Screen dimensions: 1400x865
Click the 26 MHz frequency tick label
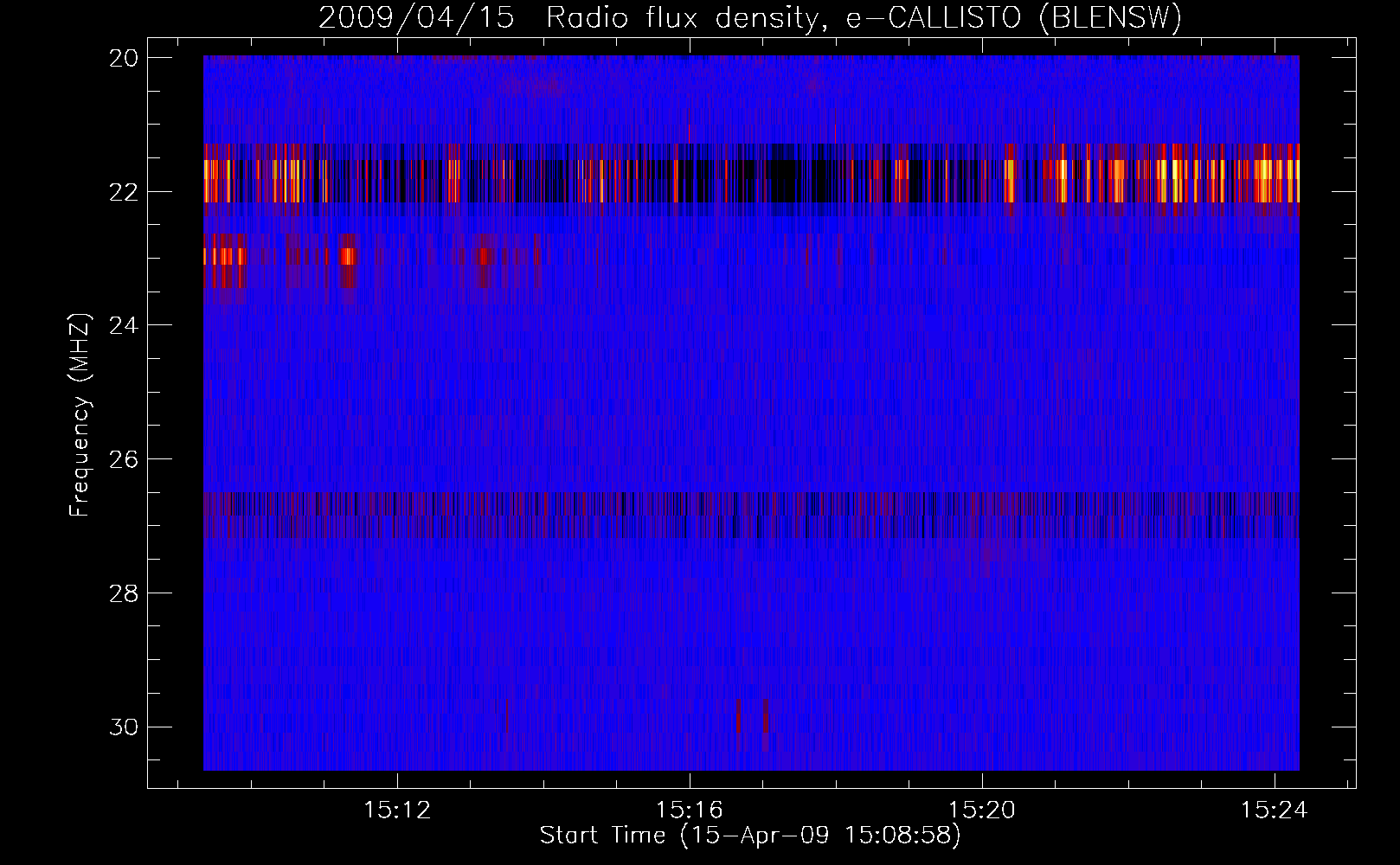[124, 458]
